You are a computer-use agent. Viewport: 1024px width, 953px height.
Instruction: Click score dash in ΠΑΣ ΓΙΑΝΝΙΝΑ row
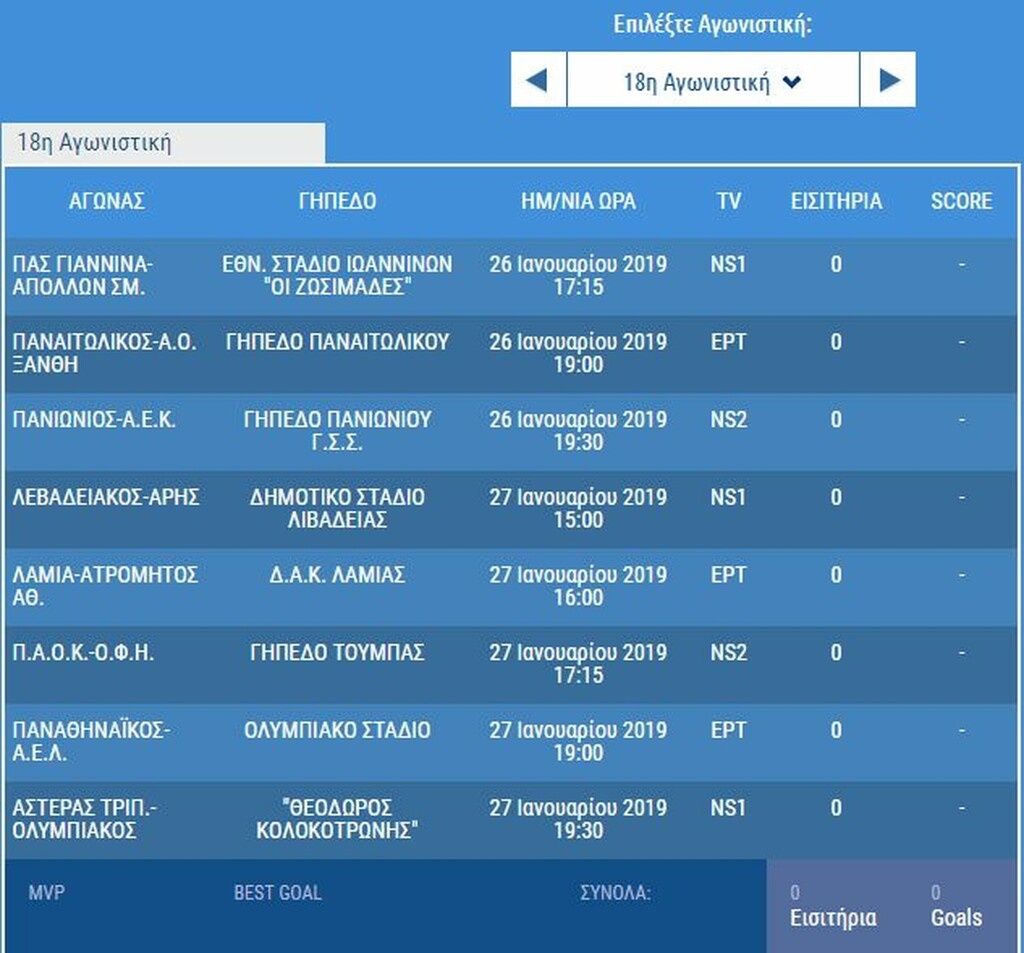pos(961,265)
